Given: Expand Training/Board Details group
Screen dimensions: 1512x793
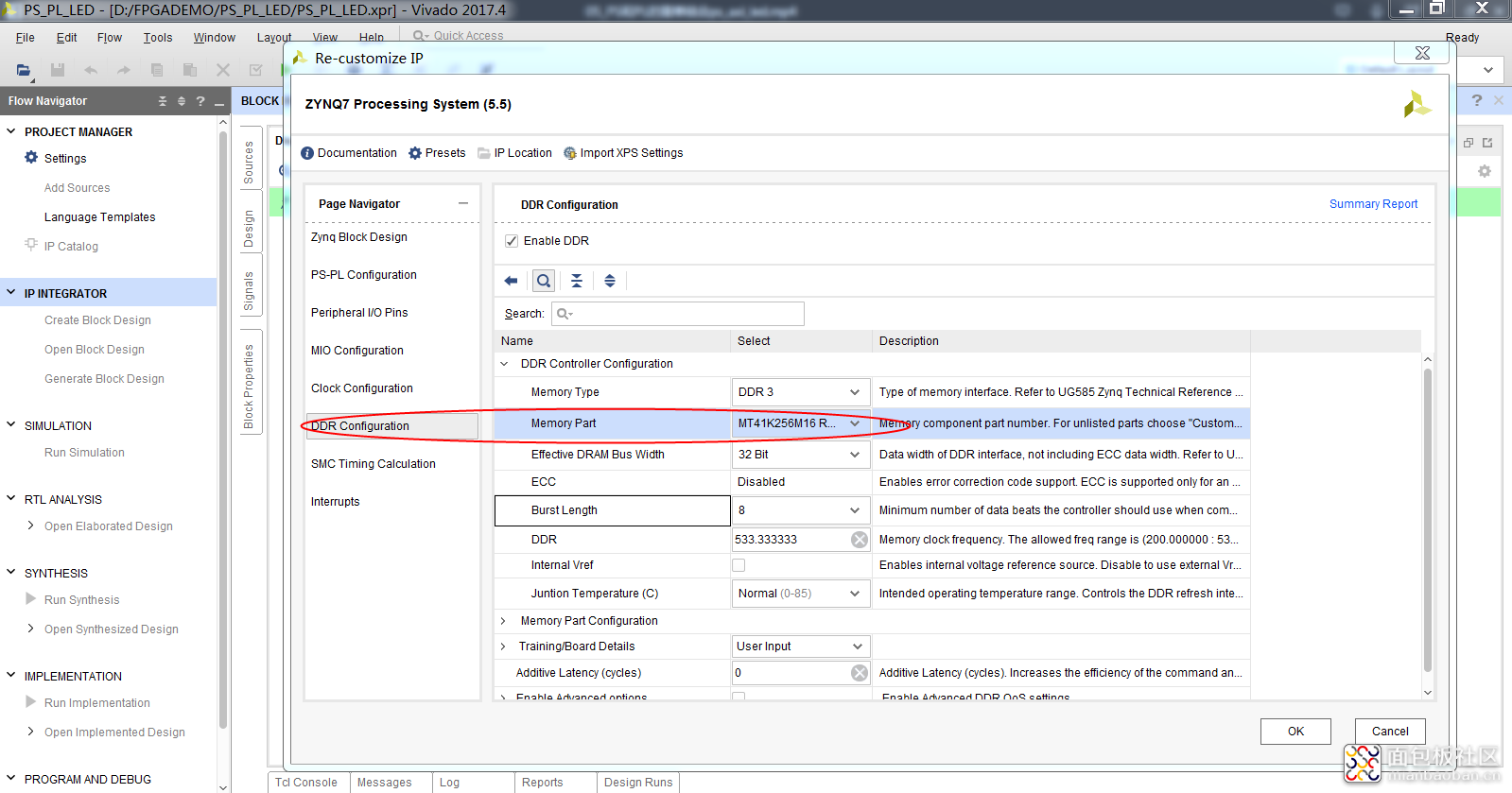Looking at the screenshot, I should [504, 646].
